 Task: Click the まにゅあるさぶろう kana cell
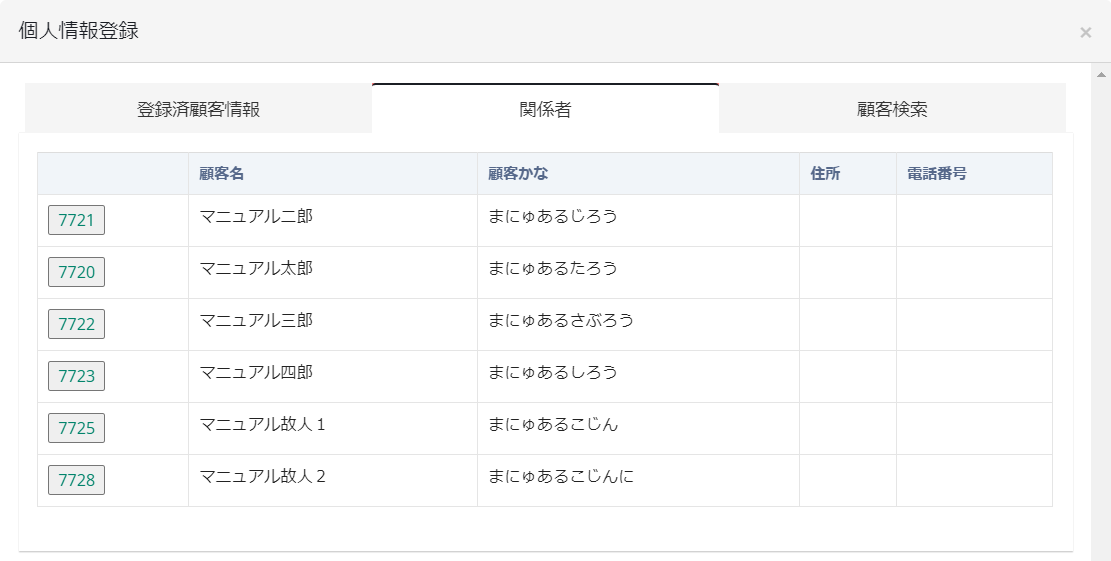561,320
